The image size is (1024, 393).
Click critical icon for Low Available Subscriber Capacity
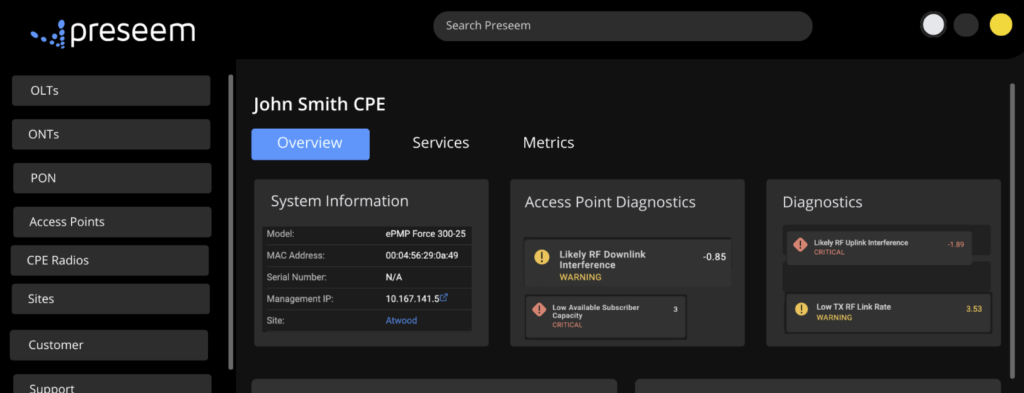pyautogui.click(x=539, y=309)
